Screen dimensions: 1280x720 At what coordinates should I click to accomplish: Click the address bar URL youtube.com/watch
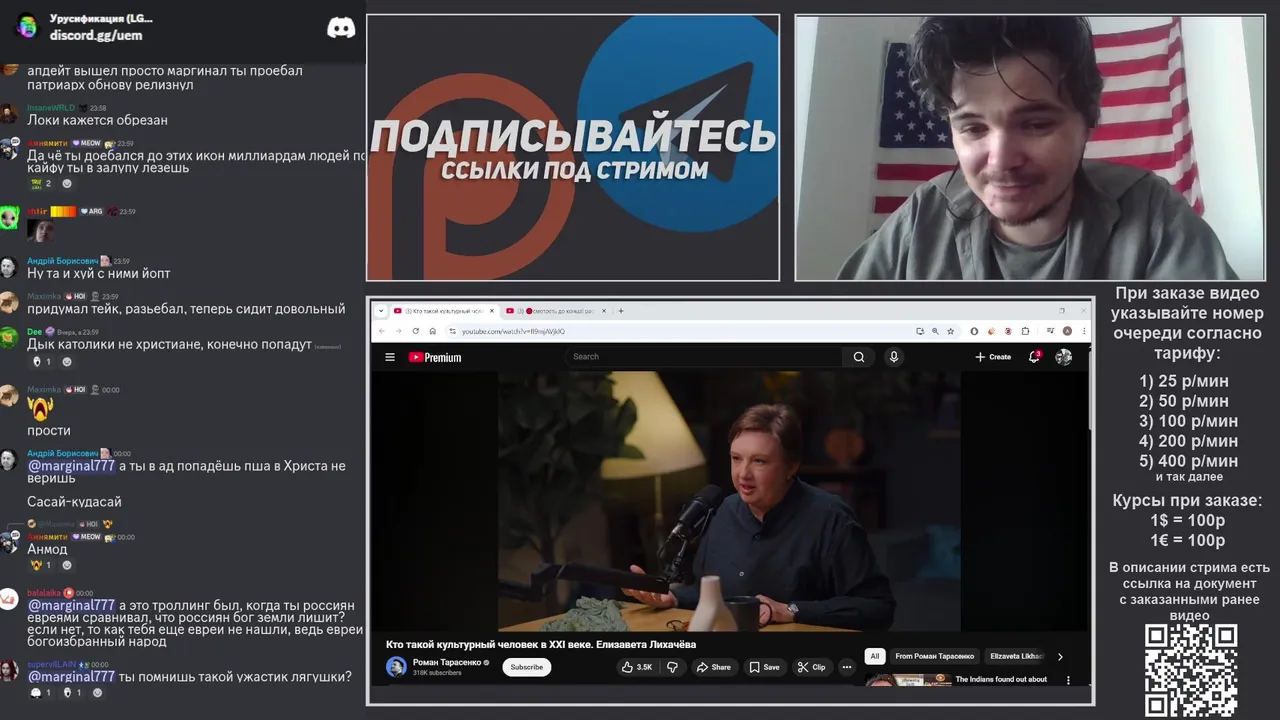[513, 332]
